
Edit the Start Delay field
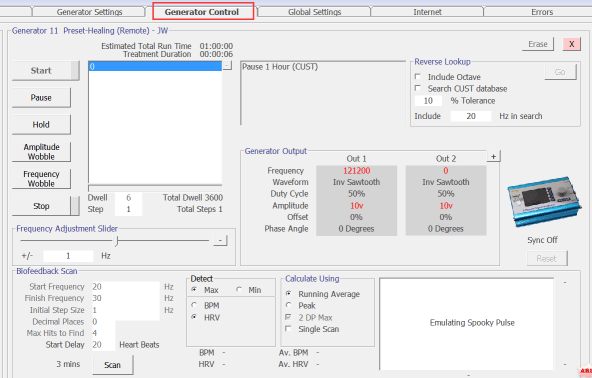[x=103, y=345]
